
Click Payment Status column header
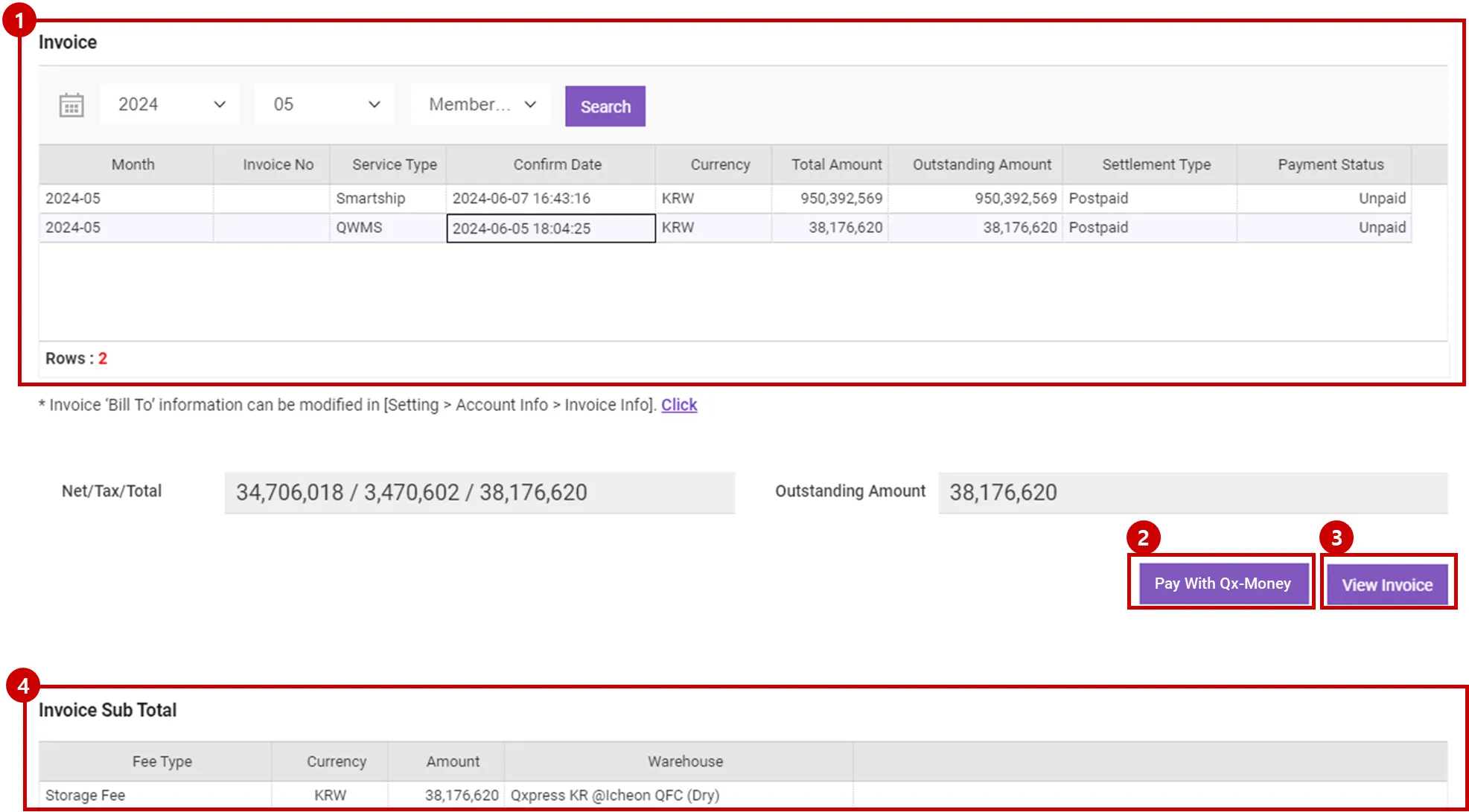pos(1330,164)
